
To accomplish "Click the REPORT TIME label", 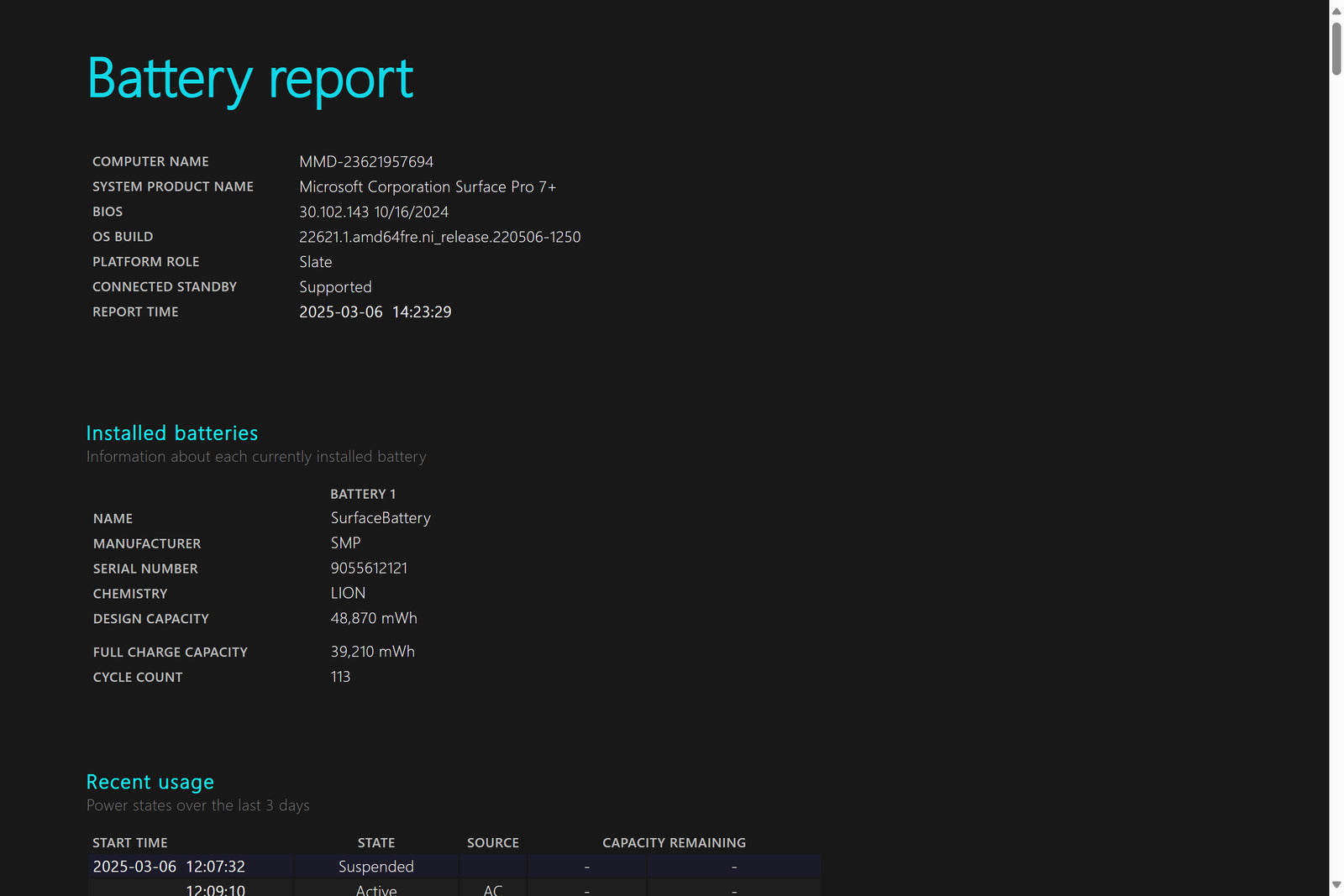I will point(135,312).
